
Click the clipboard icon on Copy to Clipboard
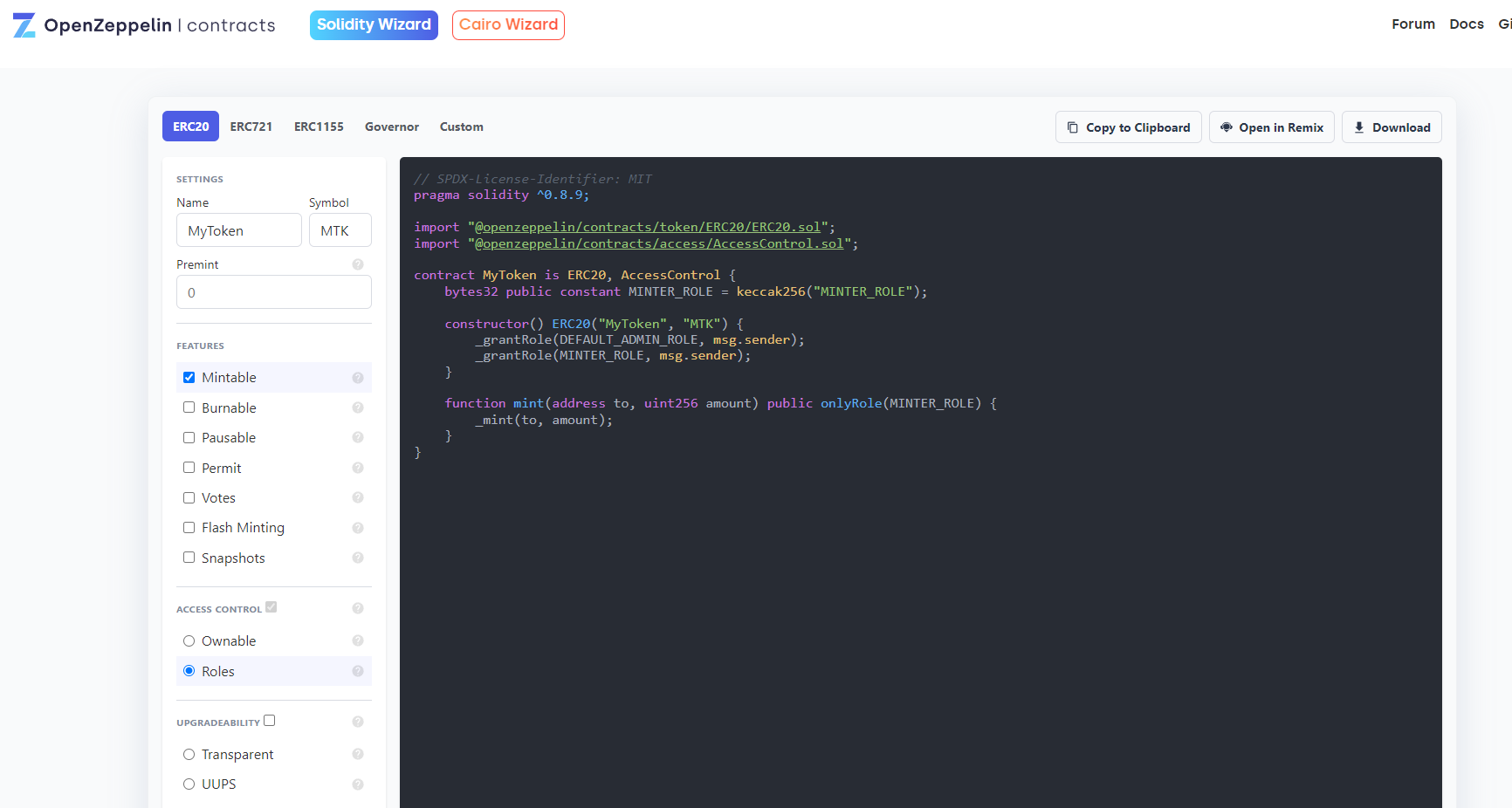point(1074,127)
